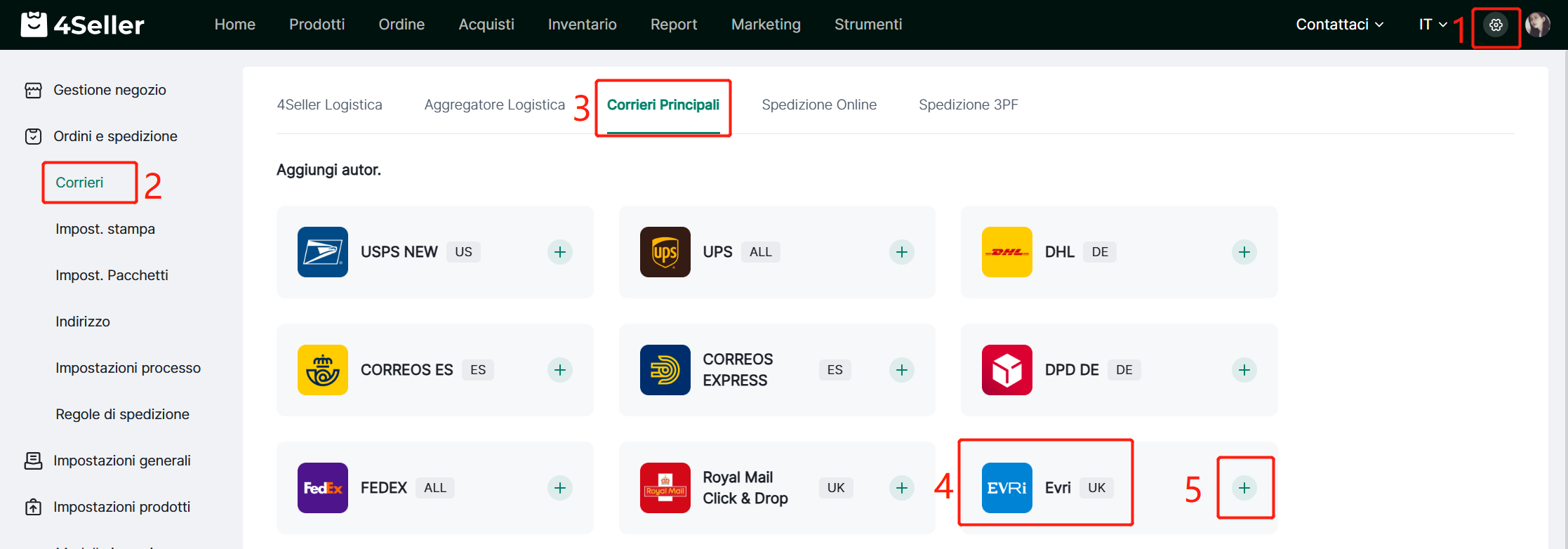Image resolution: width=1568 pixels, height=549 pixels.
Task: Open the Report menu
Action: click(674, 25)
